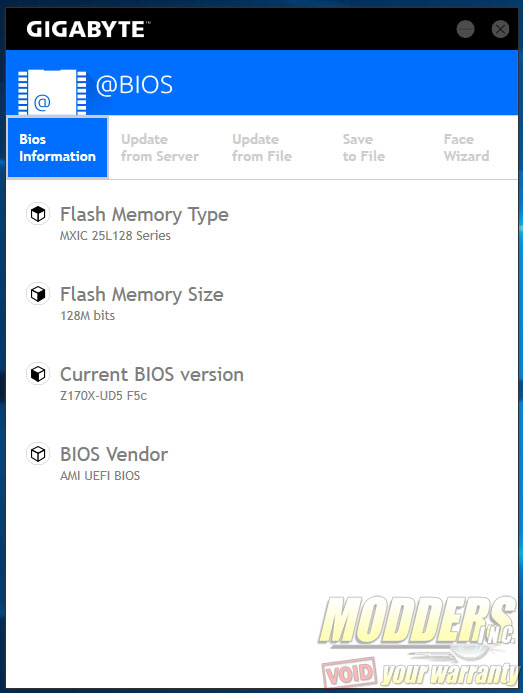Screen dimensions: 523x693
Task: Minimize the @BIOS window
Action: coord(465,29)
